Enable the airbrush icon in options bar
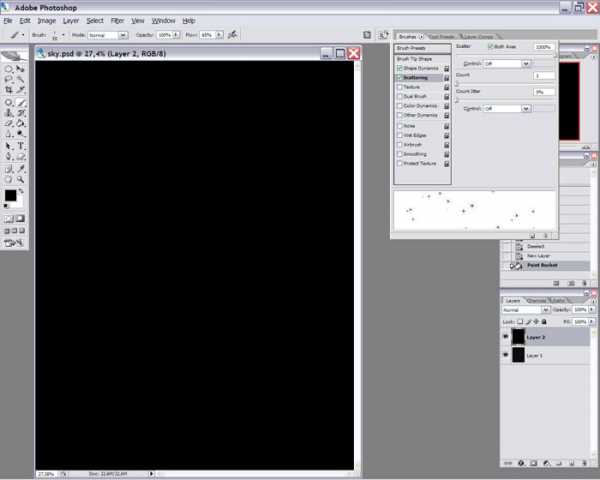This screenshot has height=480, width=600. click(x=233, y=34)
